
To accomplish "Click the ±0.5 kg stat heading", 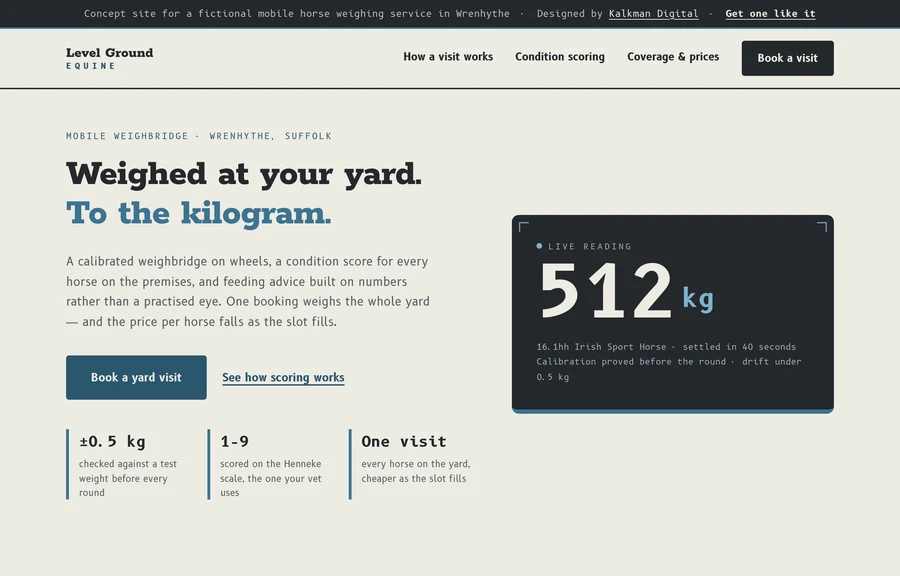I will point(112,441).
